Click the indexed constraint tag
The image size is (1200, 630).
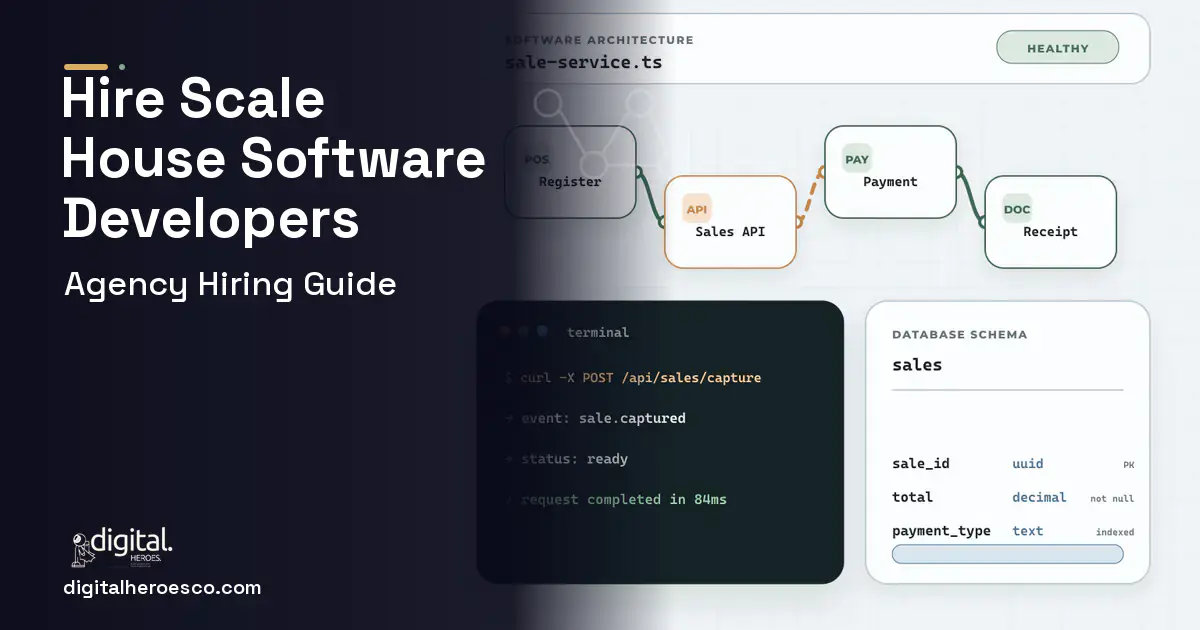[1115, 532]
